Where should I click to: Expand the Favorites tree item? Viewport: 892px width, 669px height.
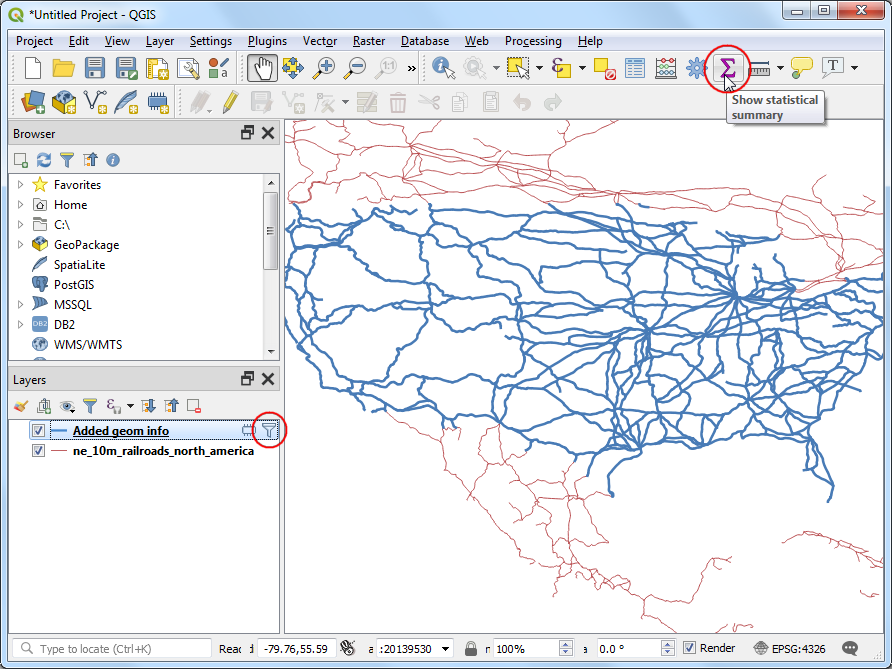pos(20,185)
